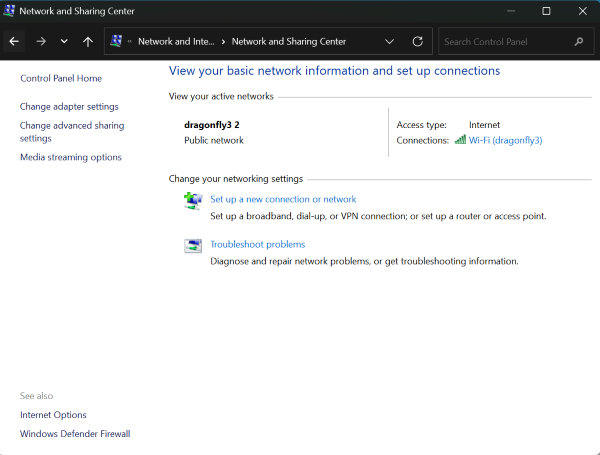600x455 pixels.
Task: Go up one level with up arrow
Action: point(88,42)
